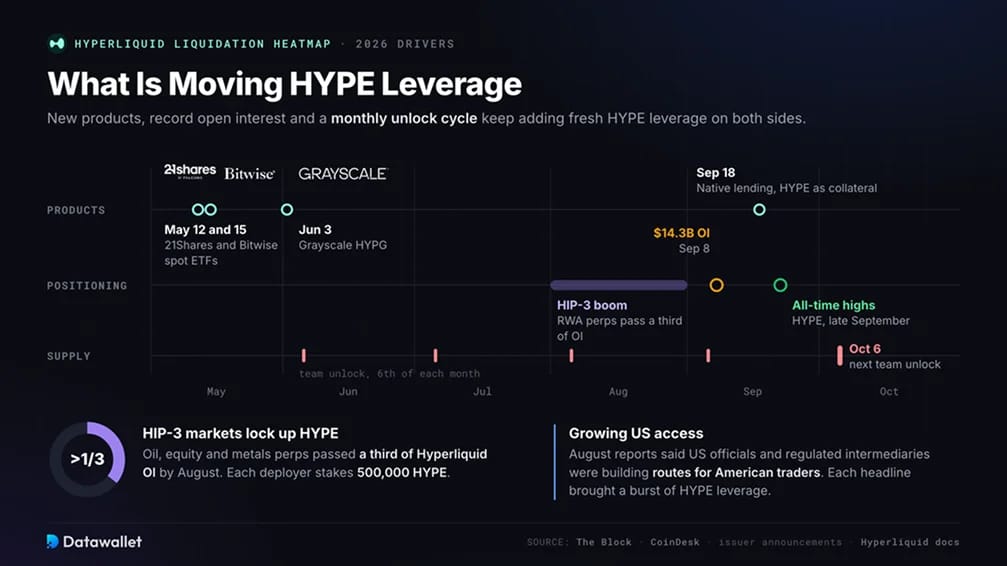Image resolution: width=1007 pixels, height=566 pixels.
Task: Click the purple HIP-3 boom bar
Action: tap(618, 285)
